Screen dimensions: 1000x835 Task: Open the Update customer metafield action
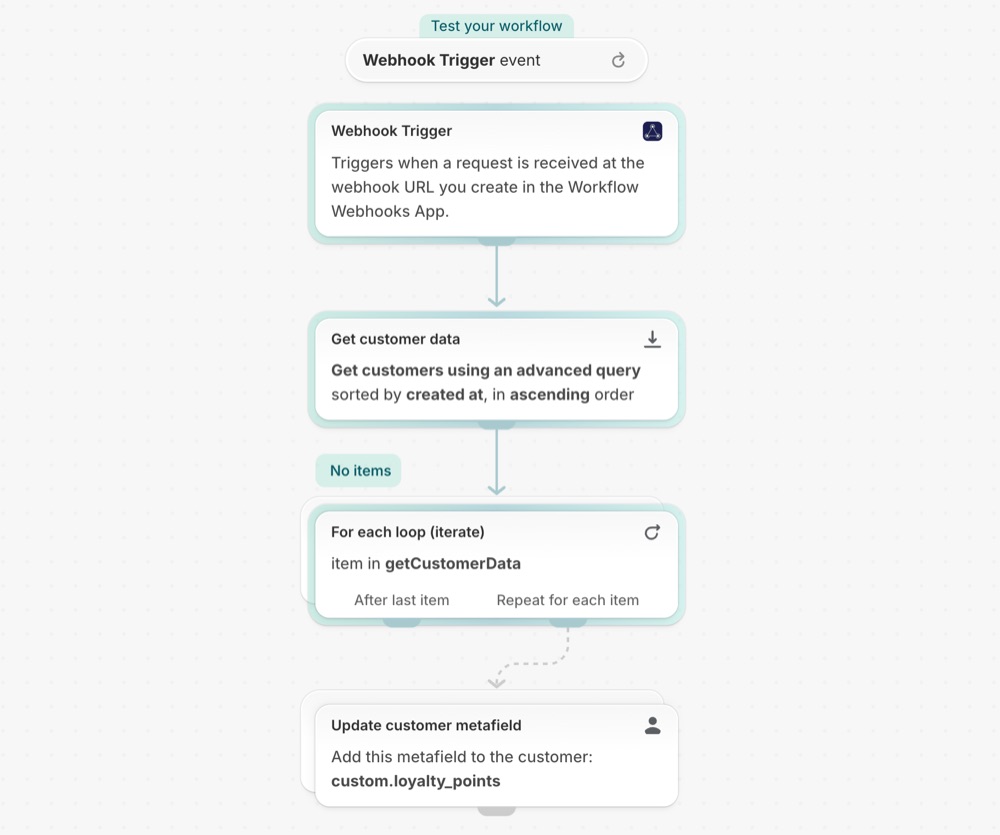[x=496, y=755]
